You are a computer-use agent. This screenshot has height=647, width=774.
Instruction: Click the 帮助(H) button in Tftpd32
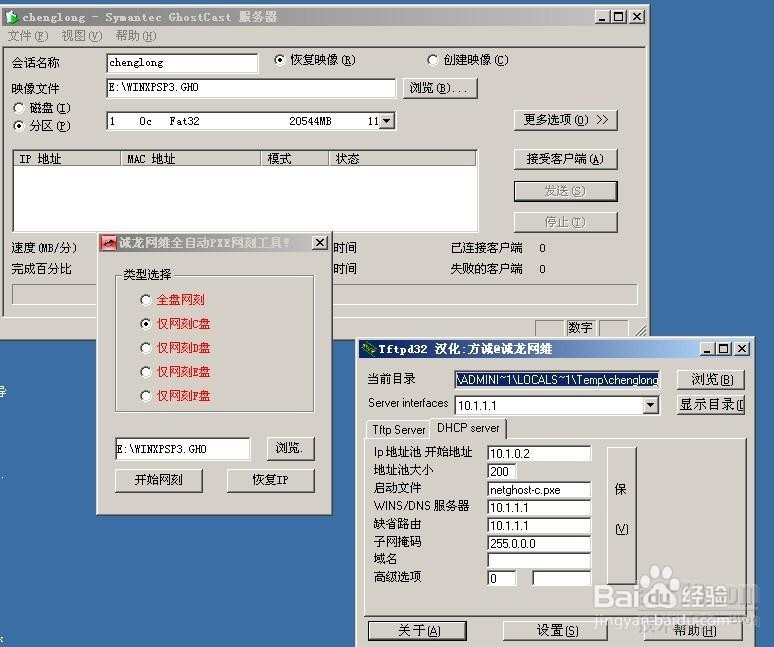pos(695,630)
